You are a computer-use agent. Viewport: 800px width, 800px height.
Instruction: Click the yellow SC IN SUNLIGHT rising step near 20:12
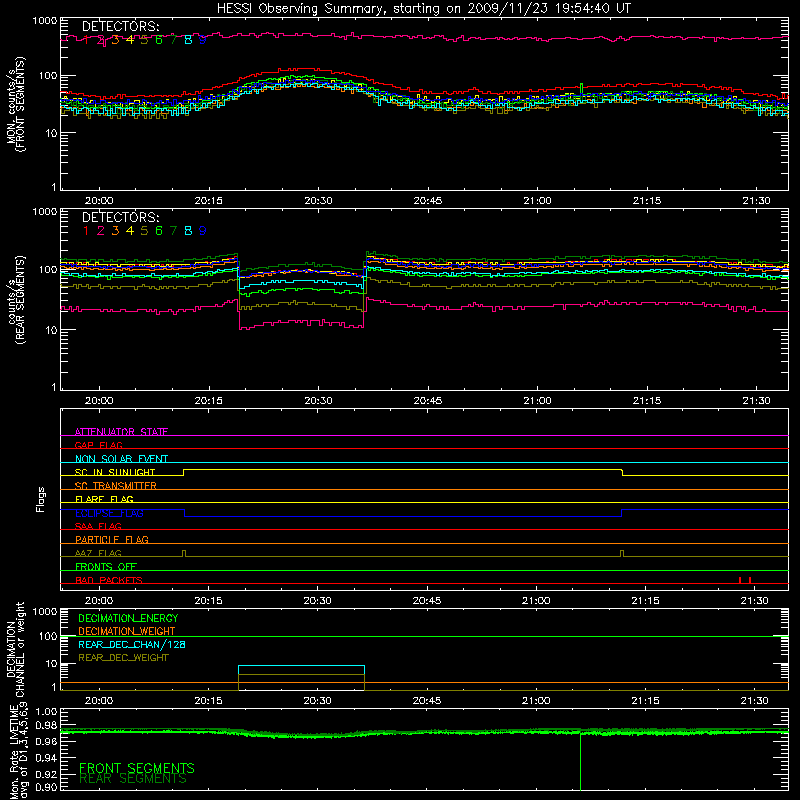click(x=184, y=472)
